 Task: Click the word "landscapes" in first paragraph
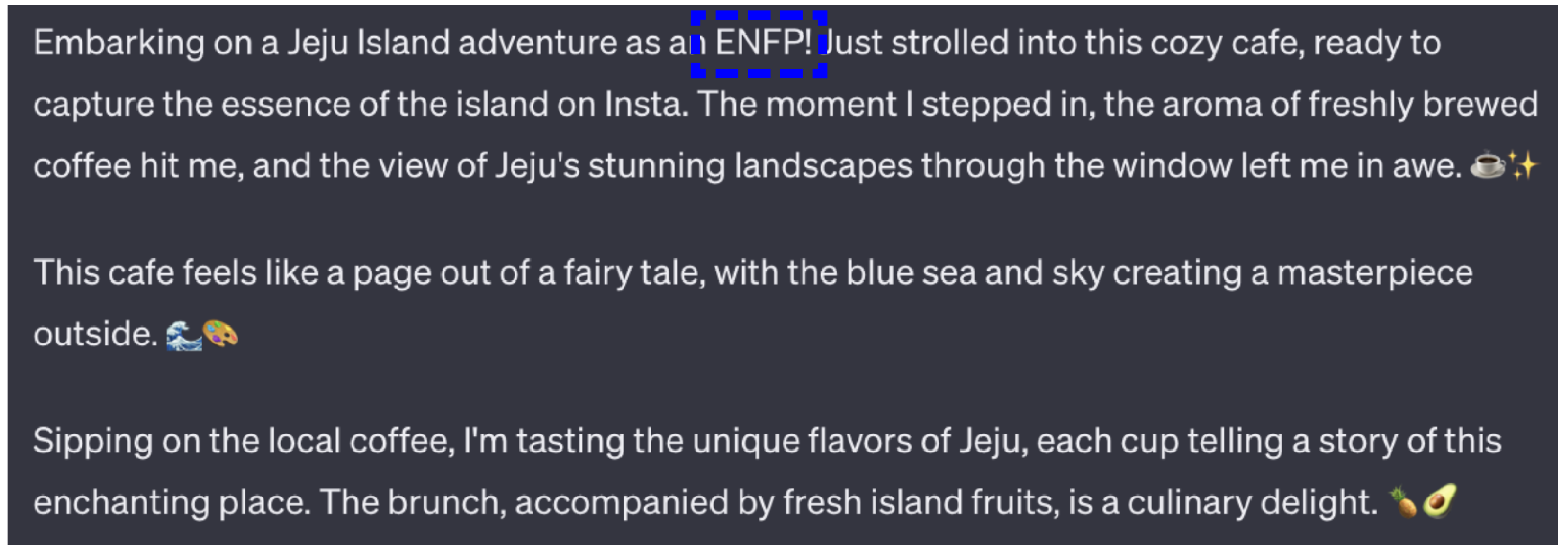coord(823,166)
